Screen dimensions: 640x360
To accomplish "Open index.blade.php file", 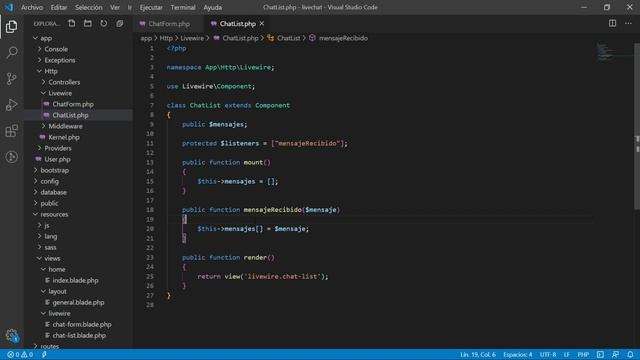I will [75, 280].
